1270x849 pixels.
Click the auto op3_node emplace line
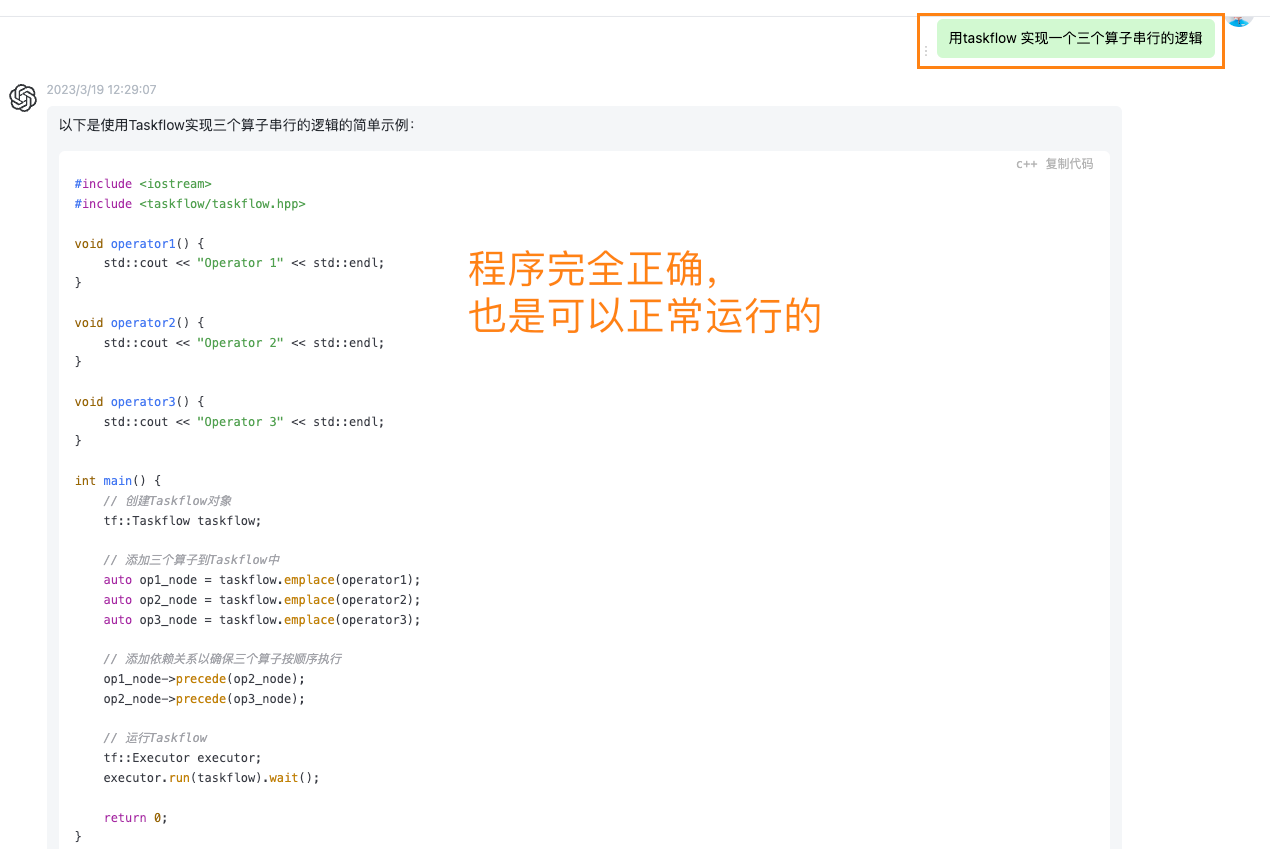click(x=262, y=620)
